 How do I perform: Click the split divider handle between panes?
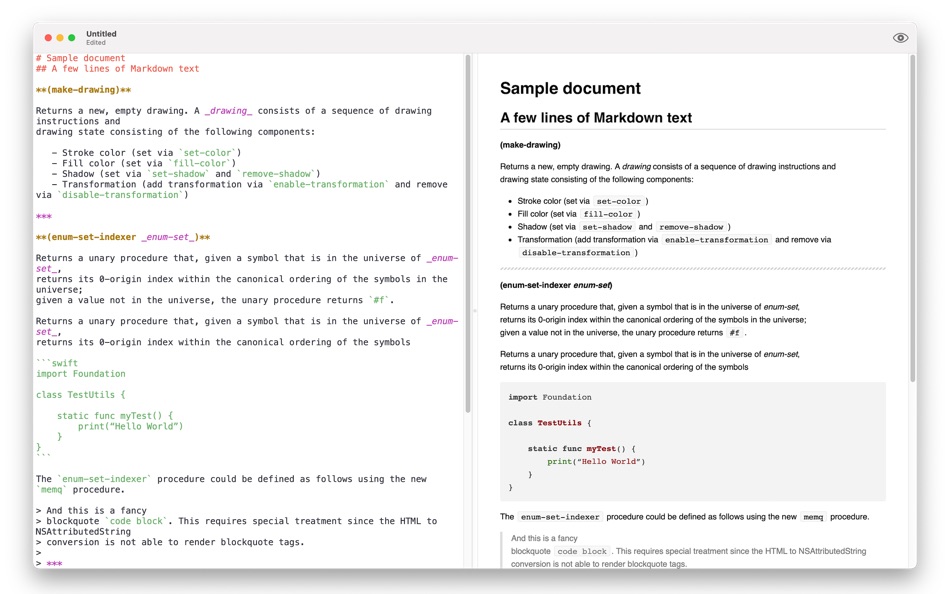[474, 310]
